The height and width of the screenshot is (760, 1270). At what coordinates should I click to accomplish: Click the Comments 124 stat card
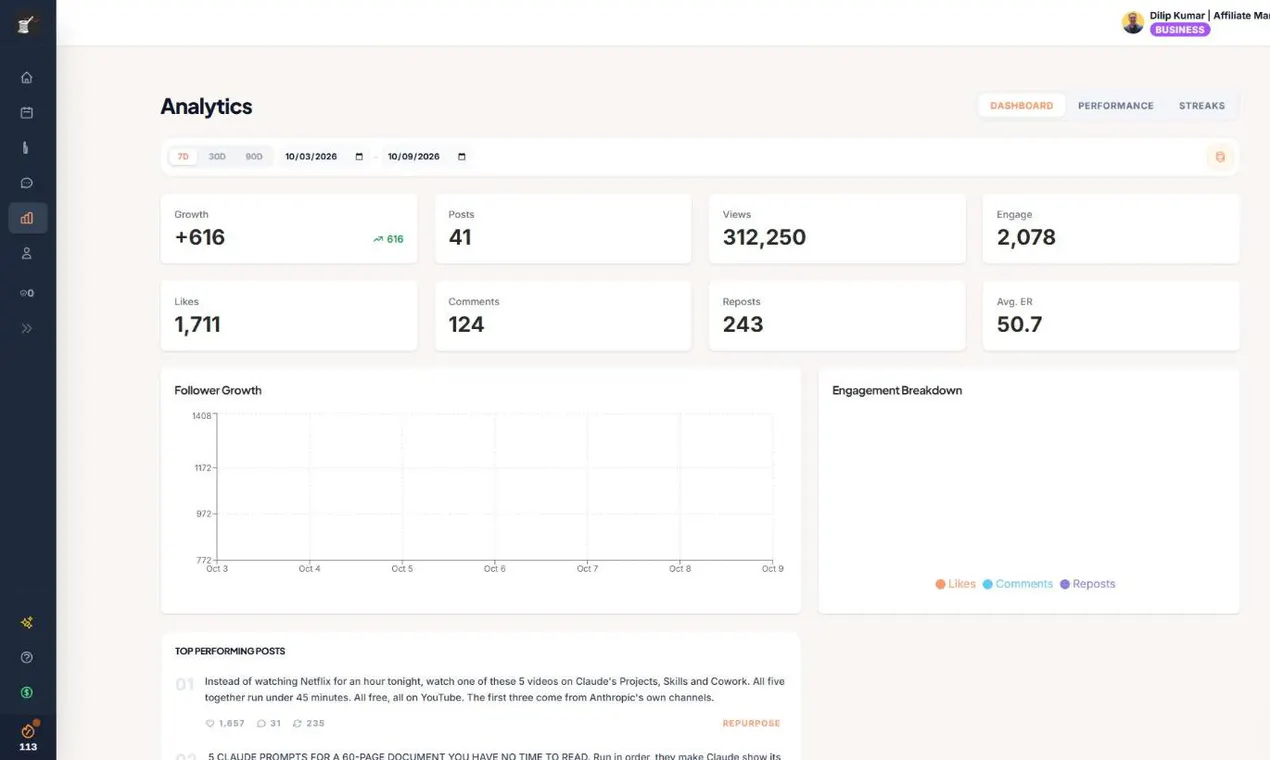563,316
